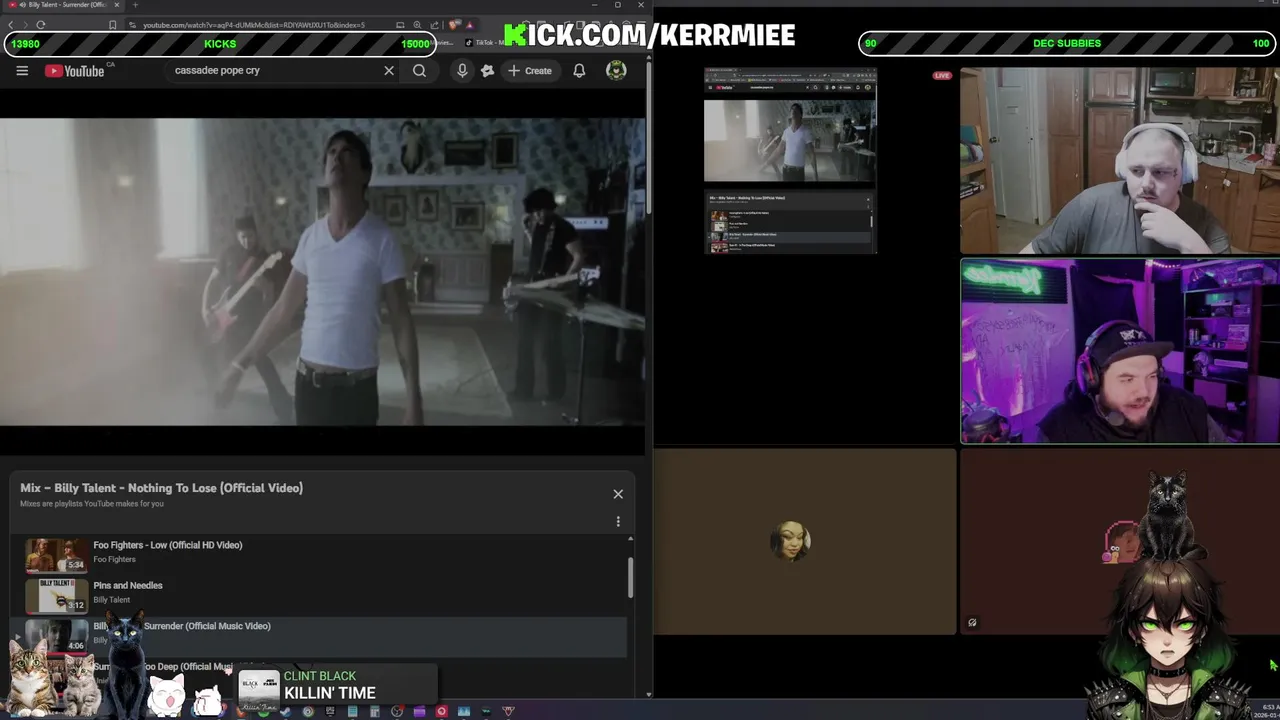Click the Billy Talent name under Pins and Needles
Screen dimensions: 1280x720
(x=112, y=600)
